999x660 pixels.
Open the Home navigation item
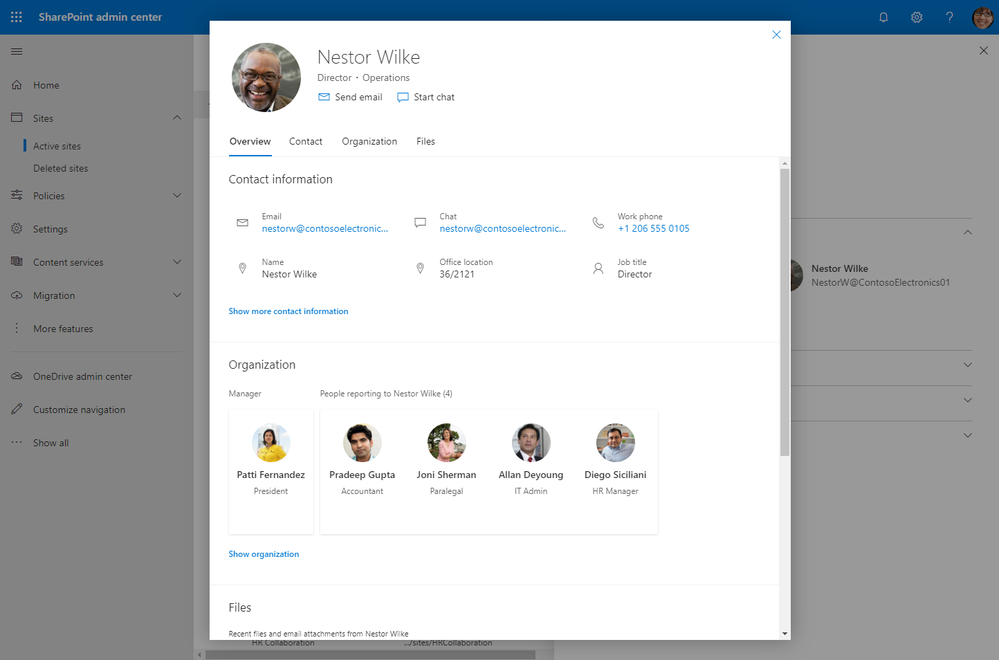click(46, 85)
